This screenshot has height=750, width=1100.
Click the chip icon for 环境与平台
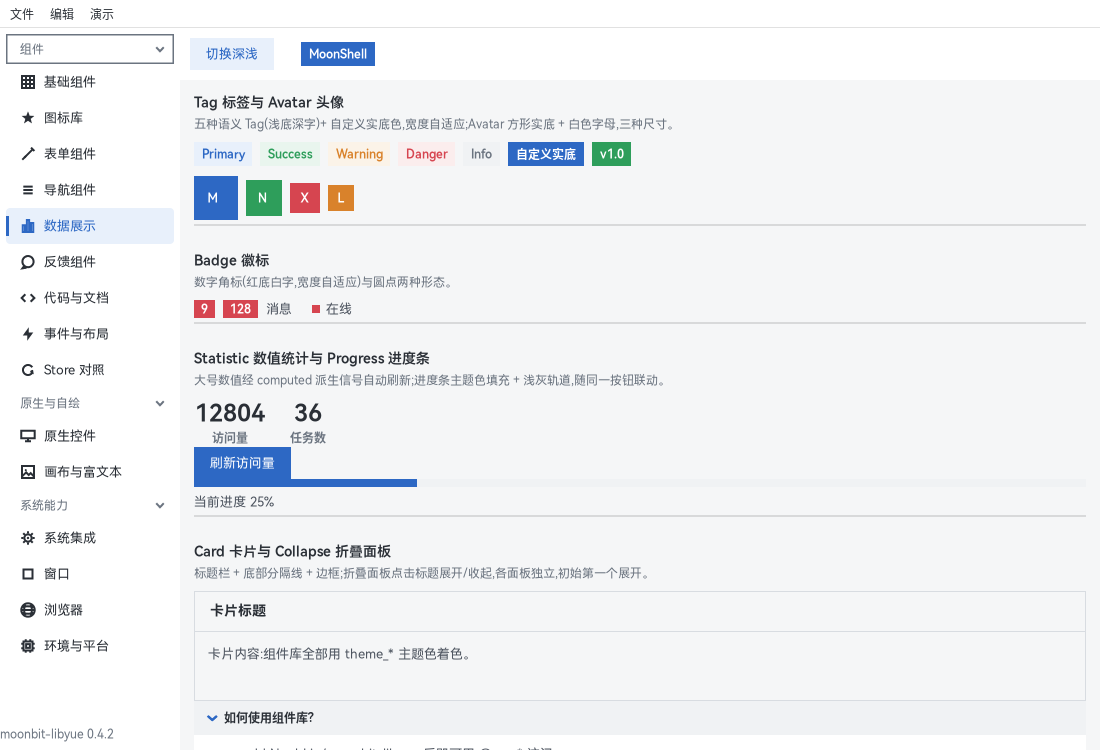click(x=28, y=646)
